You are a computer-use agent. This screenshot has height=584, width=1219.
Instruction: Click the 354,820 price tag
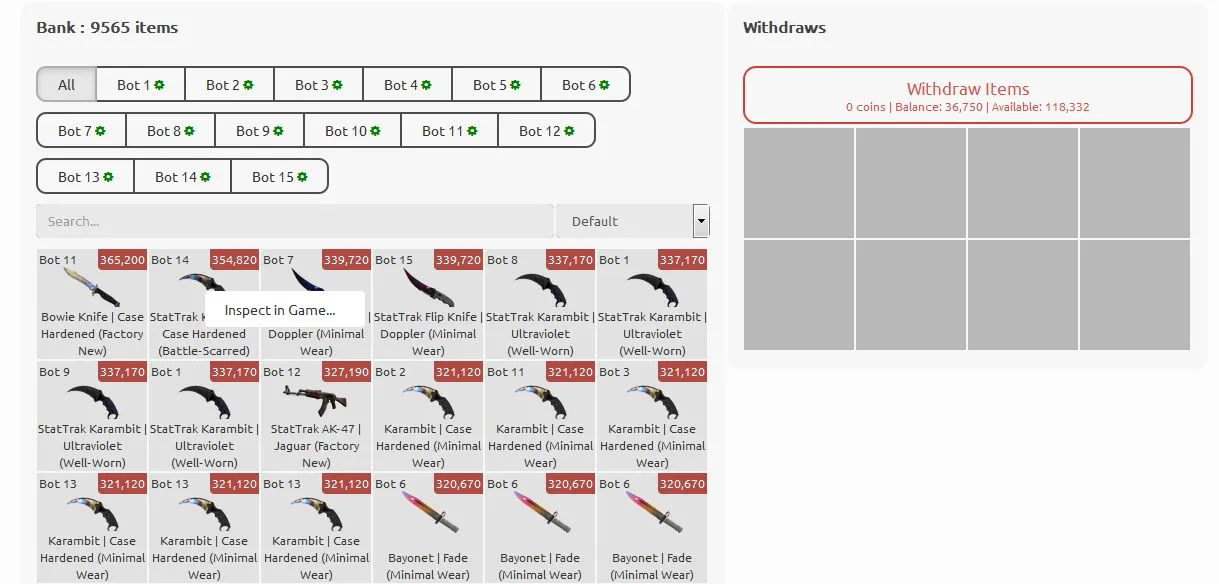pos(234,260)
